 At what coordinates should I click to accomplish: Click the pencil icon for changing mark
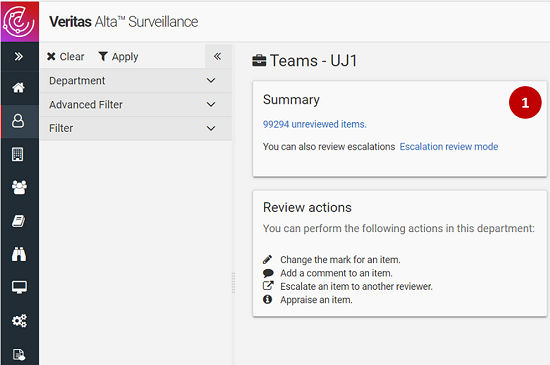pos(267,259)
